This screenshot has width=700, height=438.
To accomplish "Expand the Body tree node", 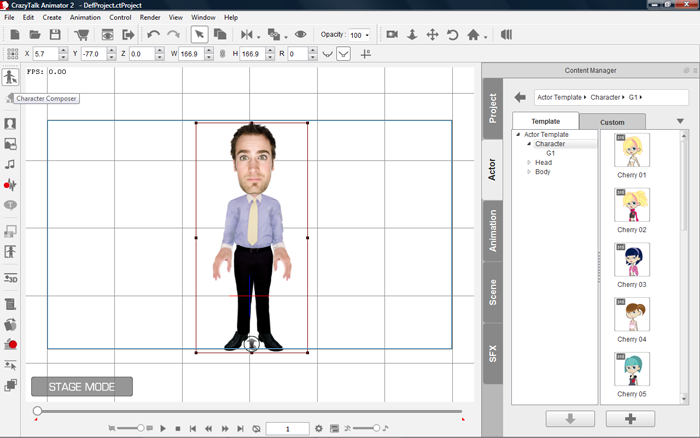I will point(529,172).
